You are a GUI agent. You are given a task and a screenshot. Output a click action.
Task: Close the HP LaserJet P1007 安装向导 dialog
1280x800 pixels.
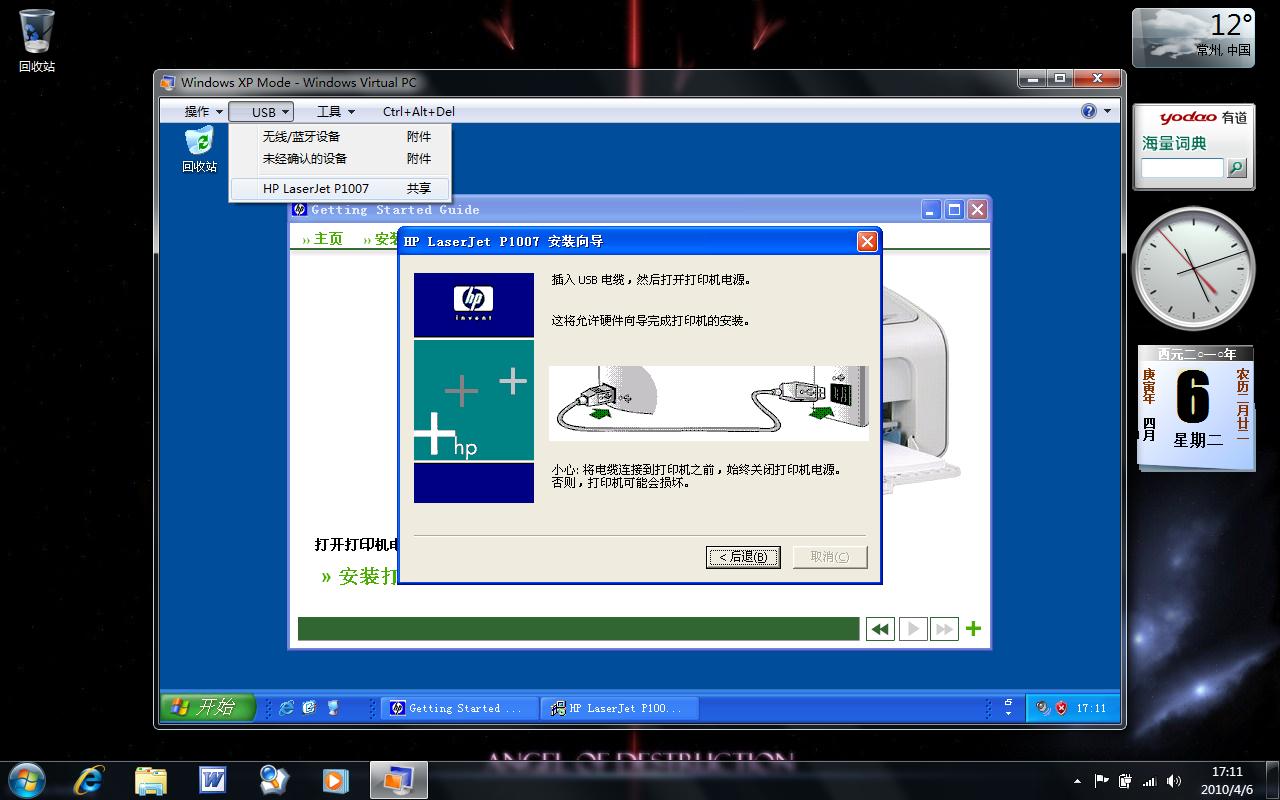[x=867, y=241]
